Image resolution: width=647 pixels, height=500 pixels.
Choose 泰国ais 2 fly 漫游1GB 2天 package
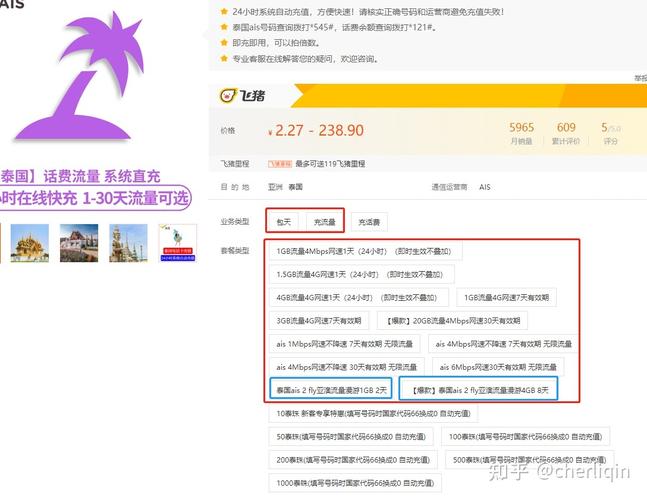331,389
